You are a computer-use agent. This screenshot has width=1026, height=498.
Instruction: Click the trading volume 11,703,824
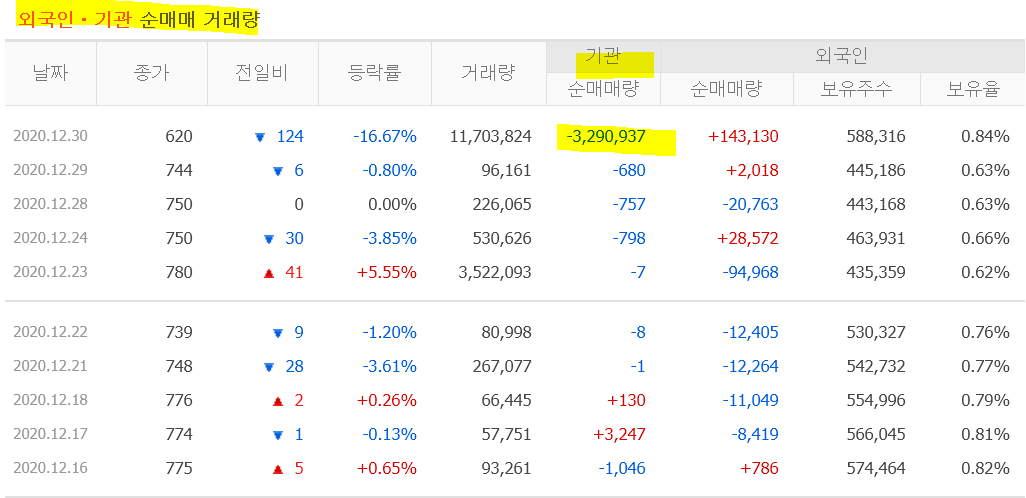(x=491, y=137)
